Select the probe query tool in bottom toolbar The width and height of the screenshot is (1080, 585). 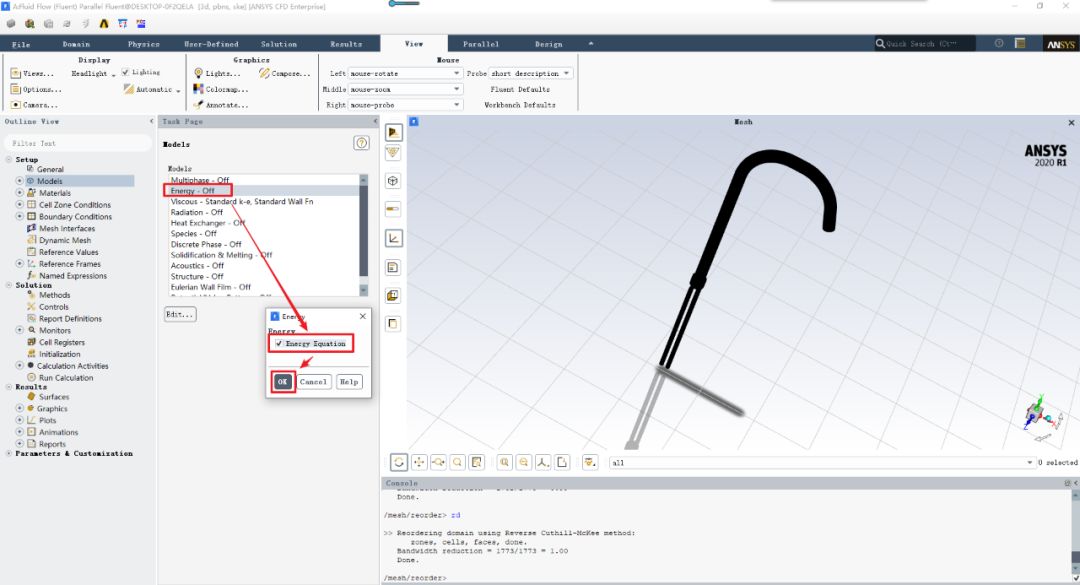coord(477,462)
